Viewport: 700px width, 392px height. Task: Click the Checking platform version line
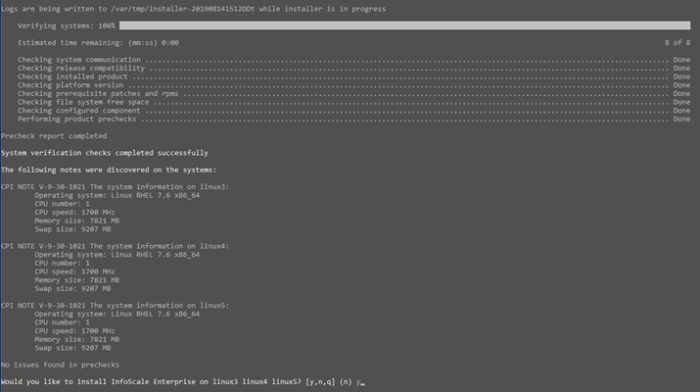click(354, 85)
